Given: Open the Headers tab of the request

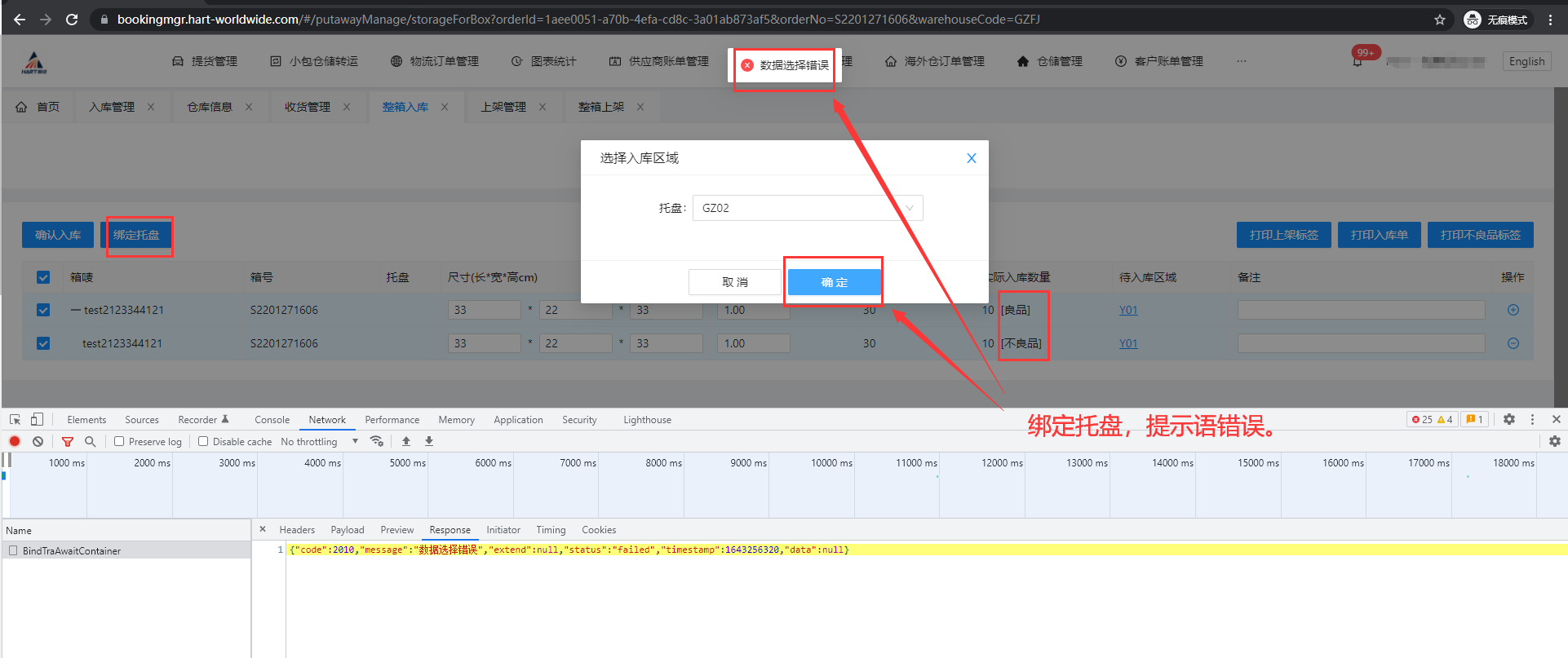Looking at the screenshot, I should pos(297,530).
